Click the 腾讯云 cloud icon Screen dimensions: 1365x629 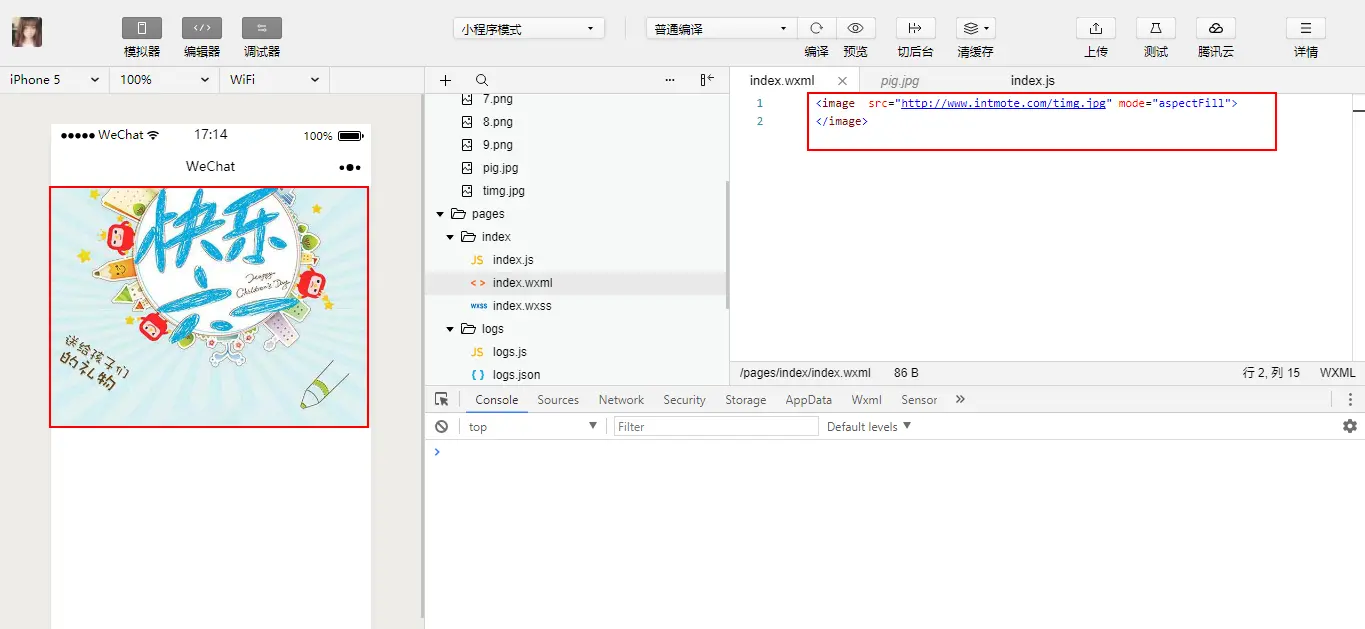1216,28
